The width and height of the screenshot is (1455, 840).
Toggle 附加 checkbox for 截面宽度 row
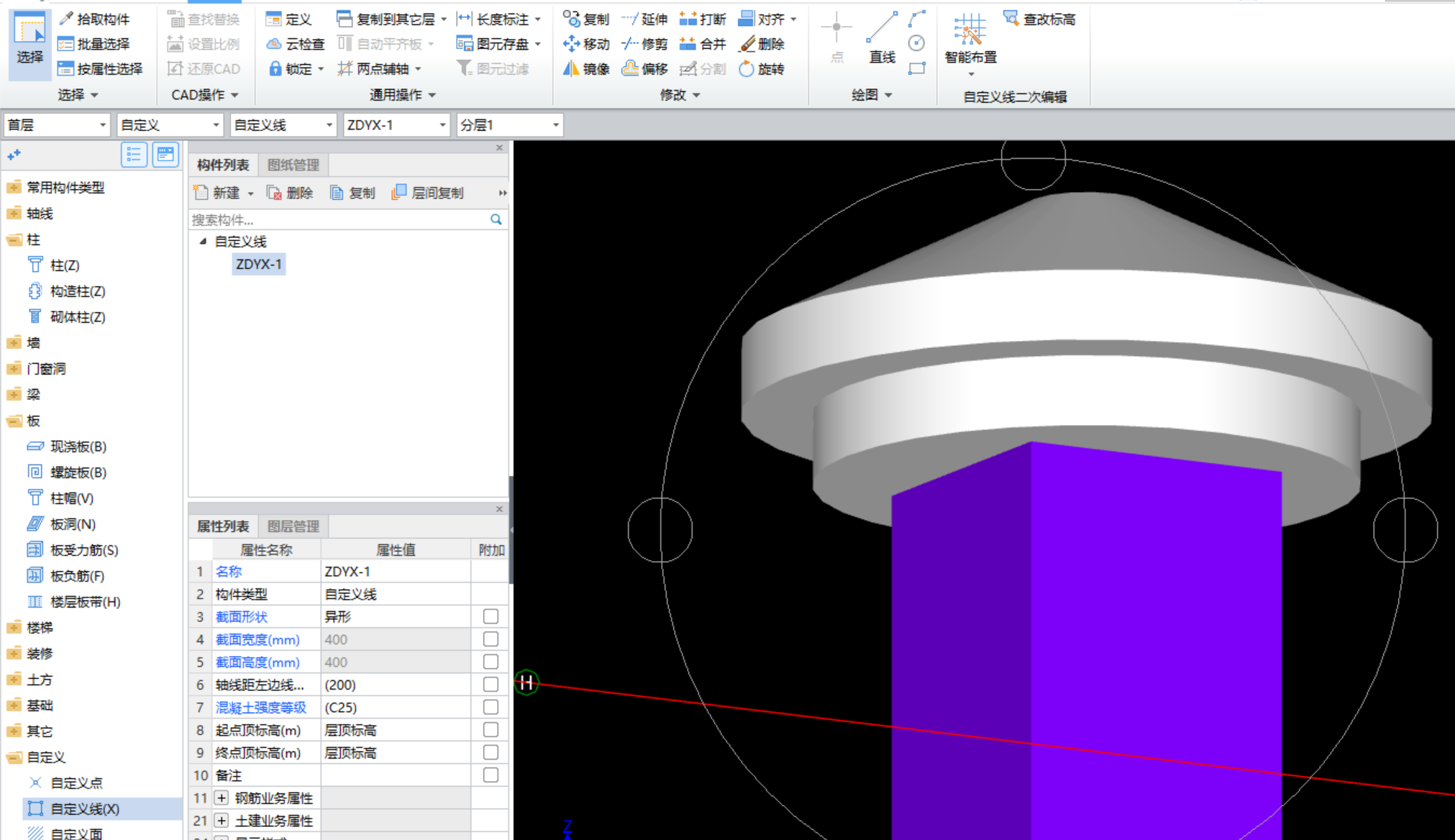click(491, 639)
